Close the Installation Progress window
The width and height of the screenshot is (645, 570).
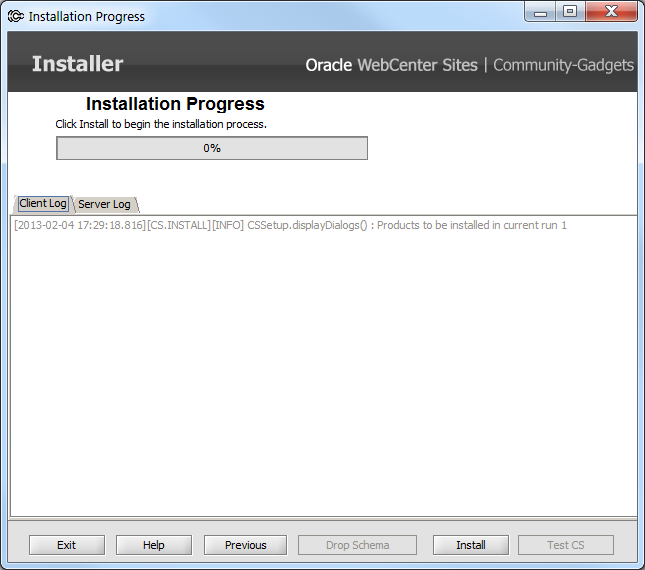[611, 12]
